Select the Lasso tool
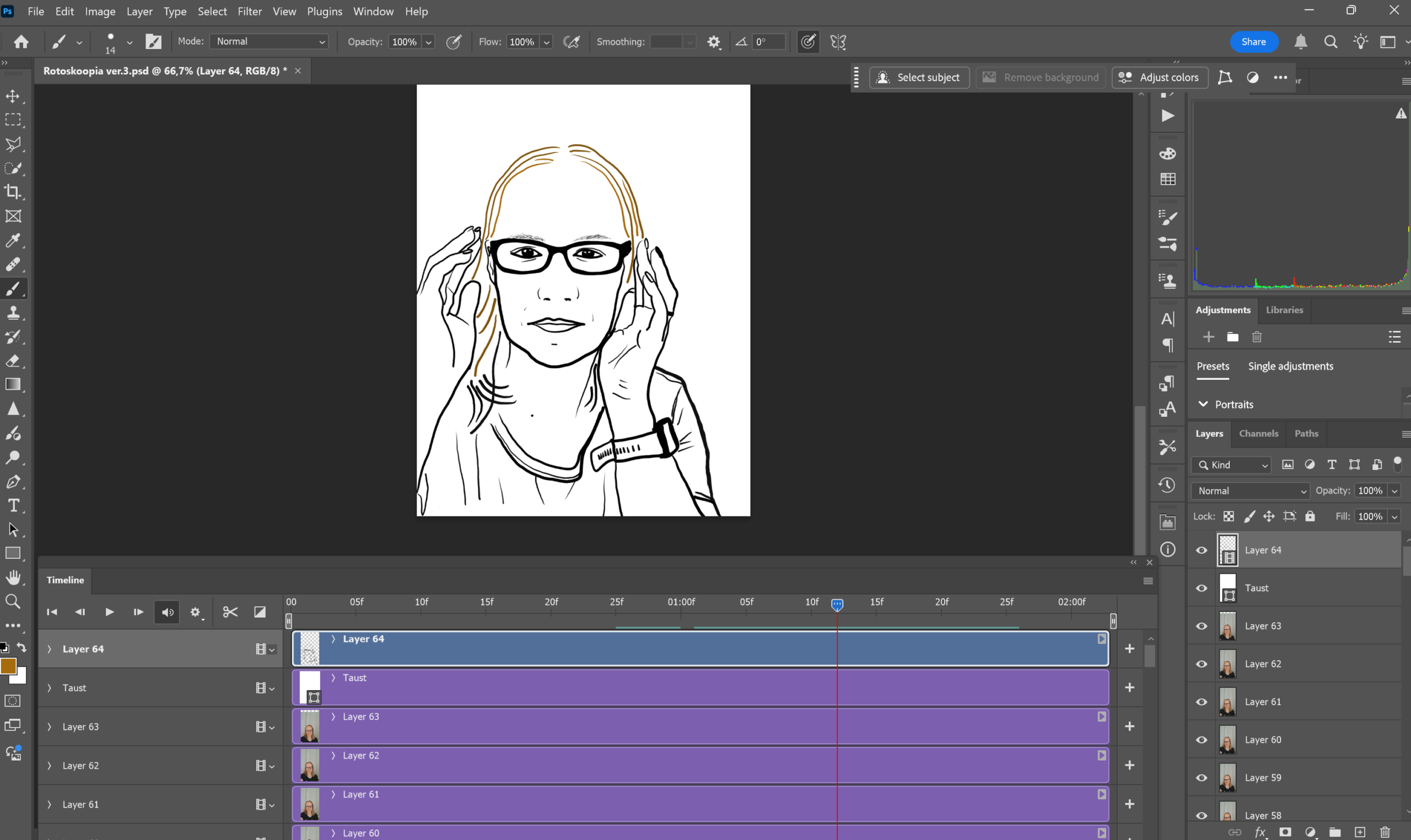1411x840 pixels. pyautogui.click(x=13, y=144)
